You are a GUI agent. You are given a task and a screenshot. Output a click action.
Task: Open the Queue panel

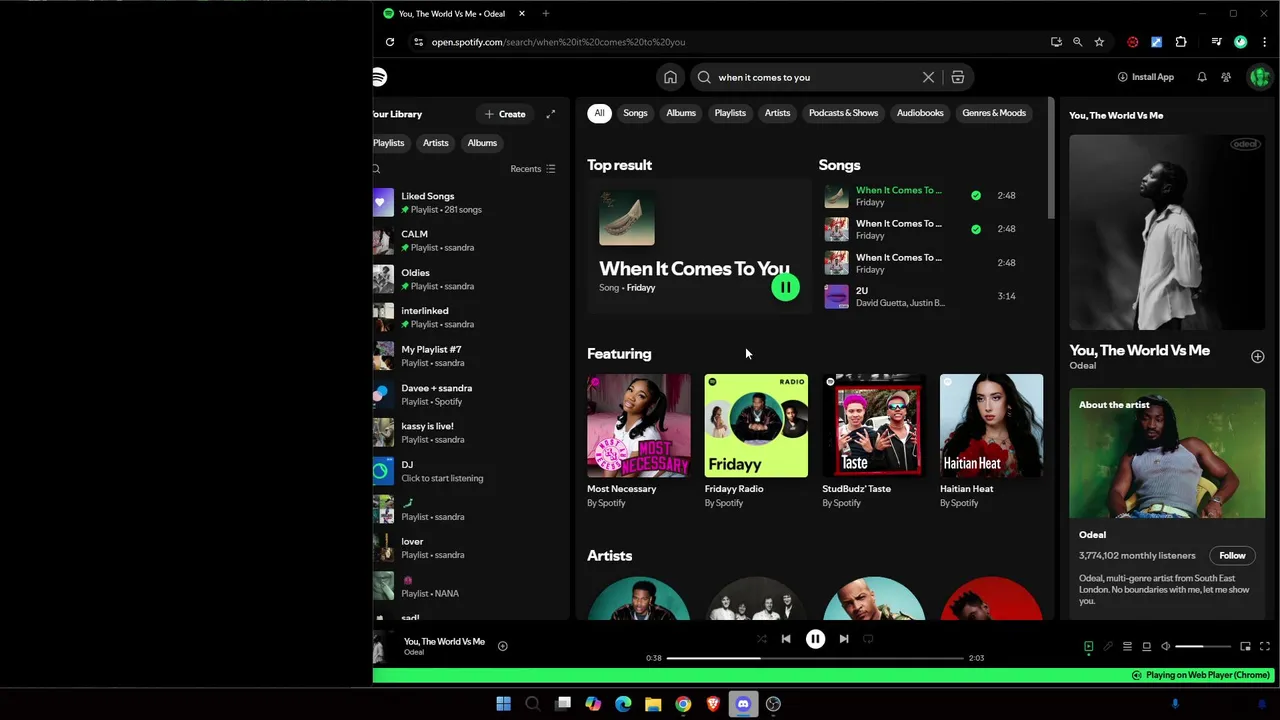click(x=1127, y=647)
